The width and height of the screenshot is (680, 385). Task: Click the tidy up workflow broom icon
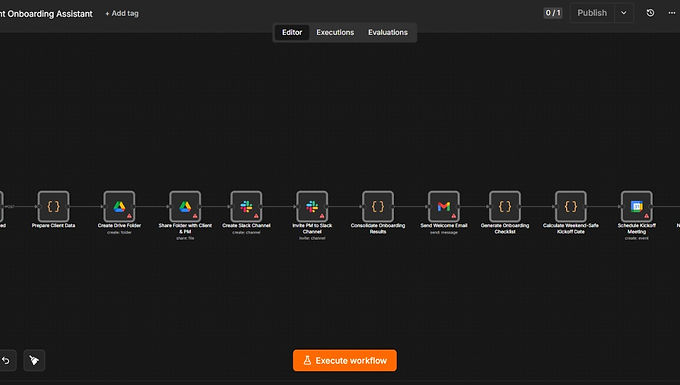pos(34,360)
